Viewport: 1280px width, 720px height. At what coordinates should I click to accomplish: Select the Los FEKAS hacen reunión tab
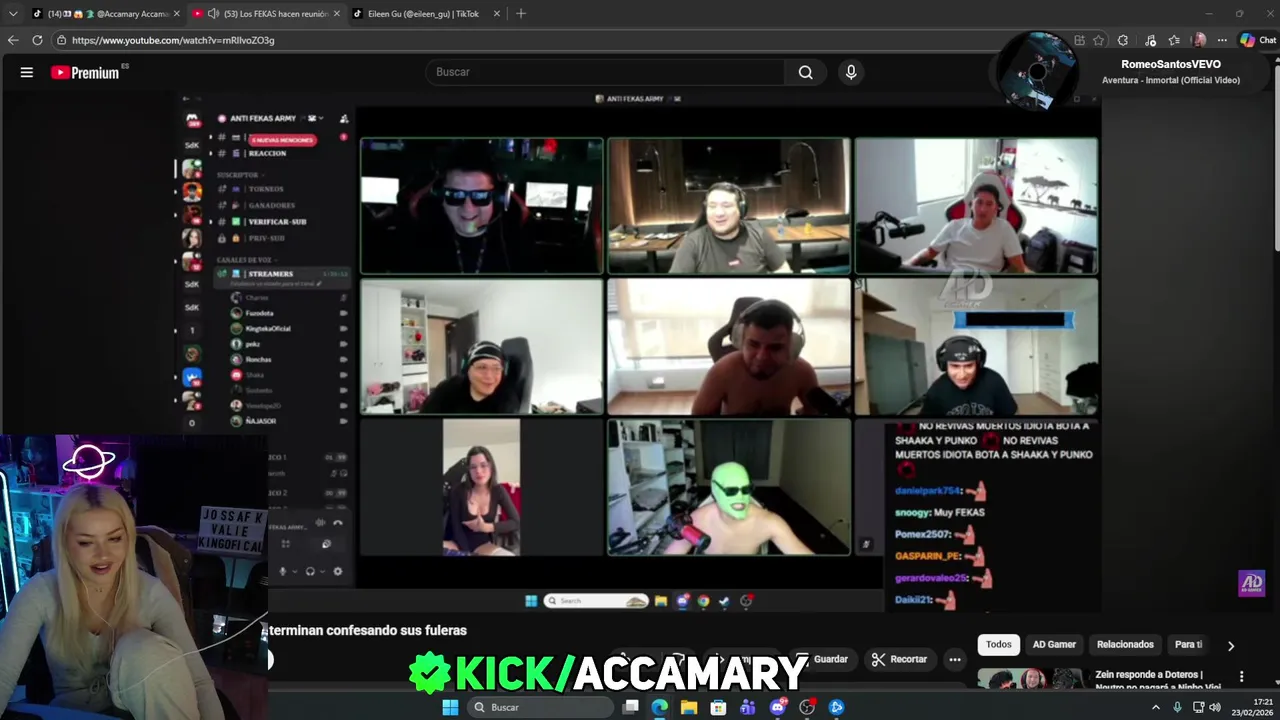[266, 13]
